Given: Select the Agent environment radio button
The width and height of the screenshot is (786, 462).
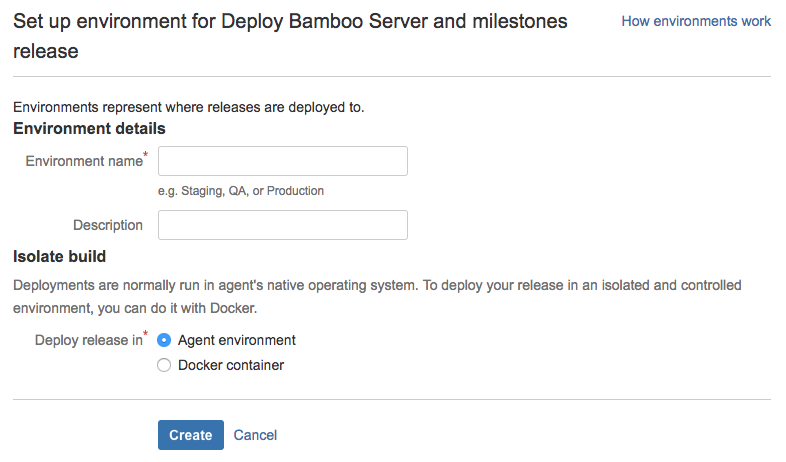Looking at the screenshot, I should [164, 340].
